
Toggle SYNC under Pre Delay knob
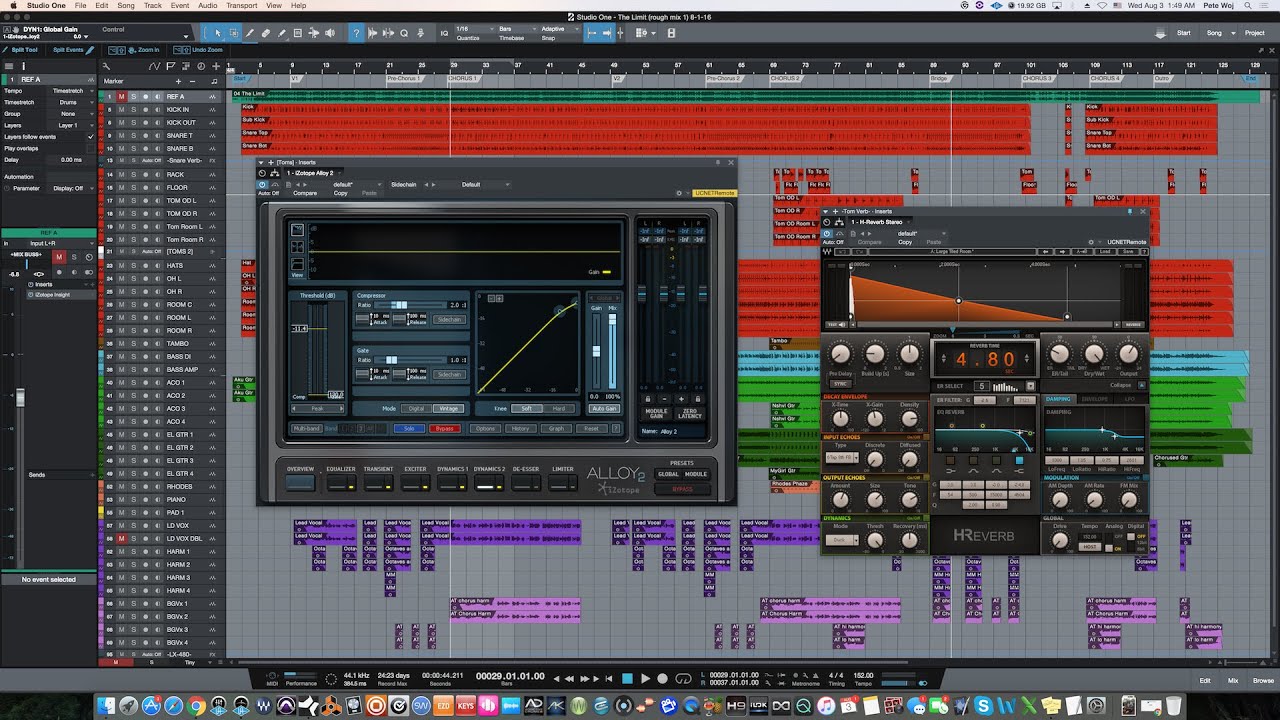click(840, 383)
